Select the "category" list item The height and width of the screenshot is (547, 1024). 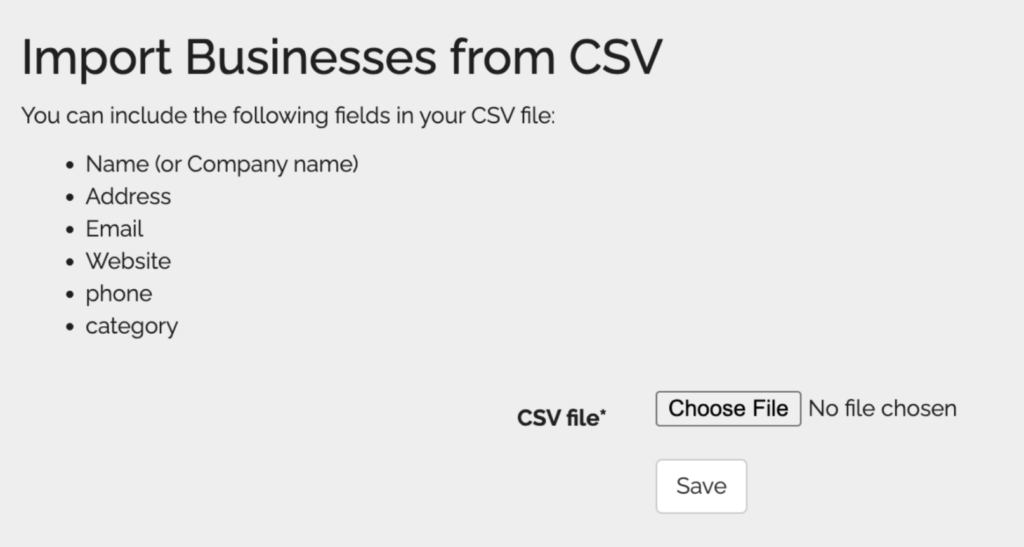pyautogui.click(x=131, y=326)
